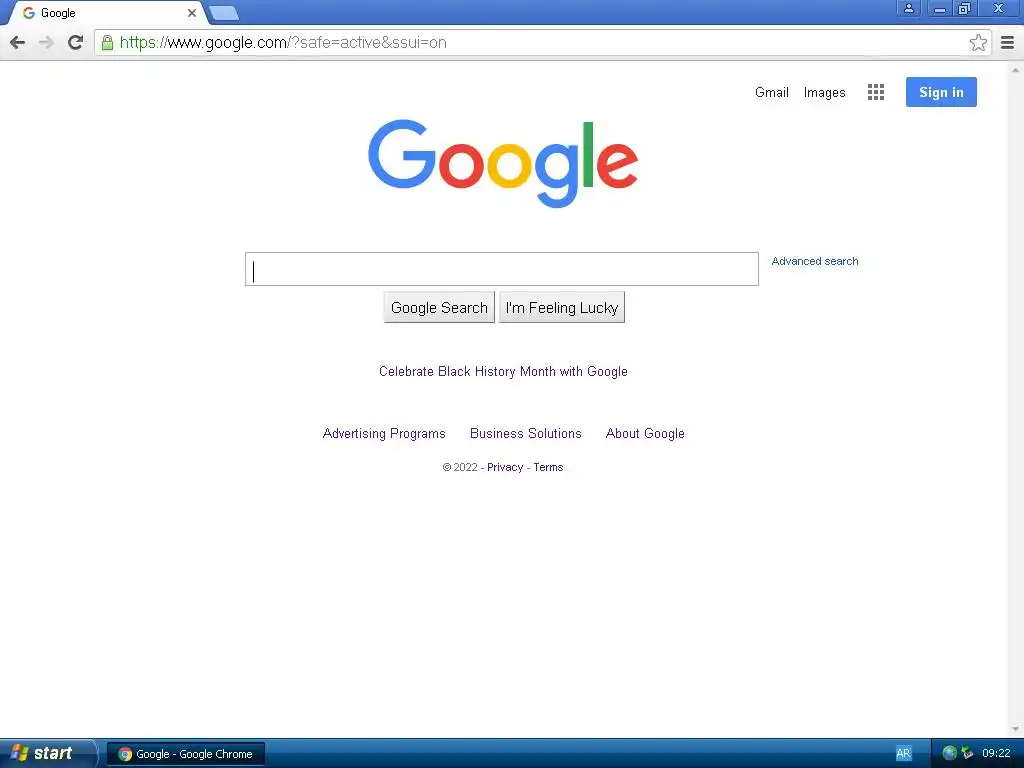The image size is (1024, 768).
Task: Click I'm Feeling Lucky button
Action: pyautogui.click(x=562, y=308)
